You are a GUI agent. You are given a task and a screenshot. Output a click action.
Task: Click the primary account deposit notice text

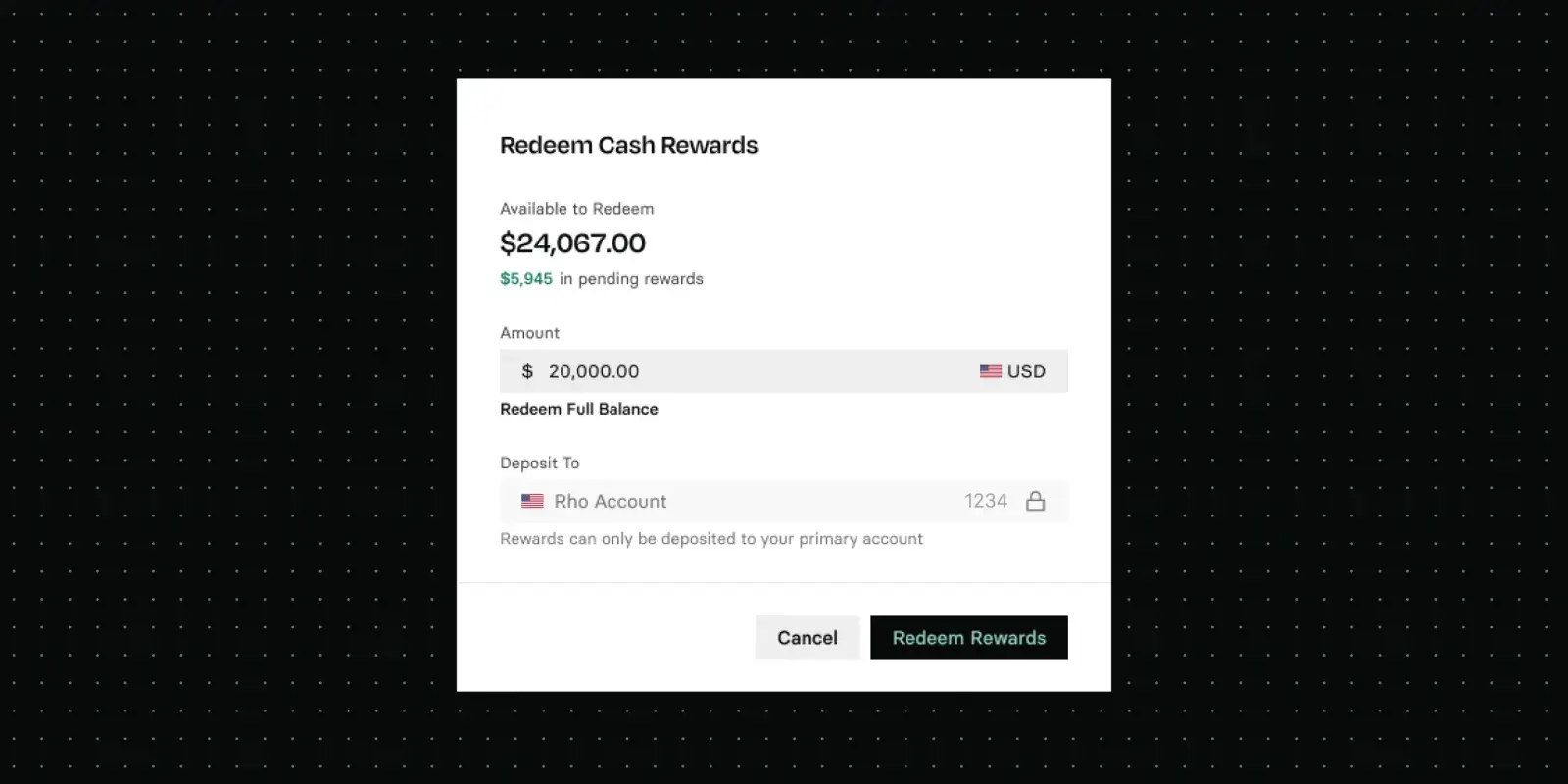click(x=711, y=538)
